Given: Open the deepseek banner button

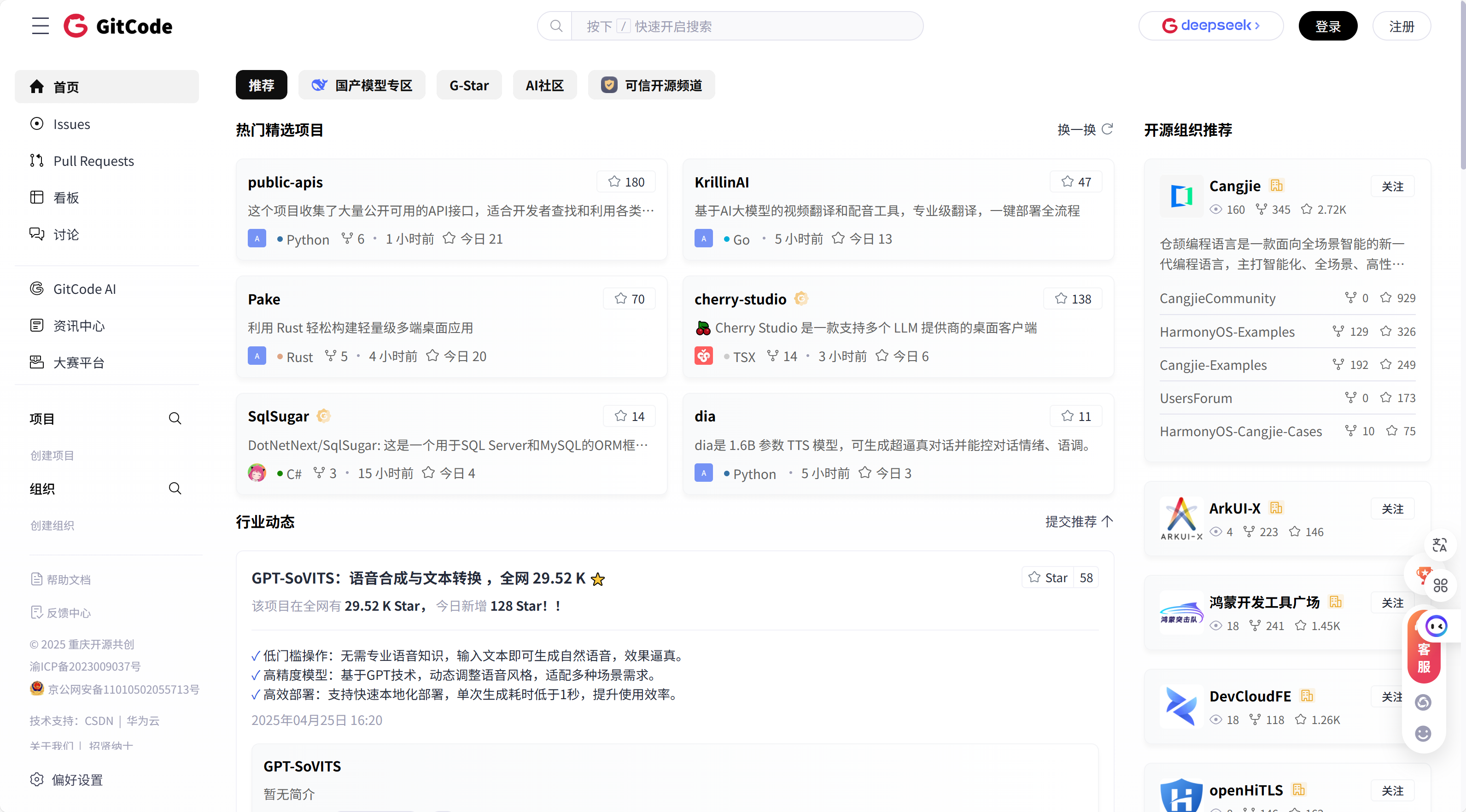Looking at the screenshot, I should pos(1210,26).
